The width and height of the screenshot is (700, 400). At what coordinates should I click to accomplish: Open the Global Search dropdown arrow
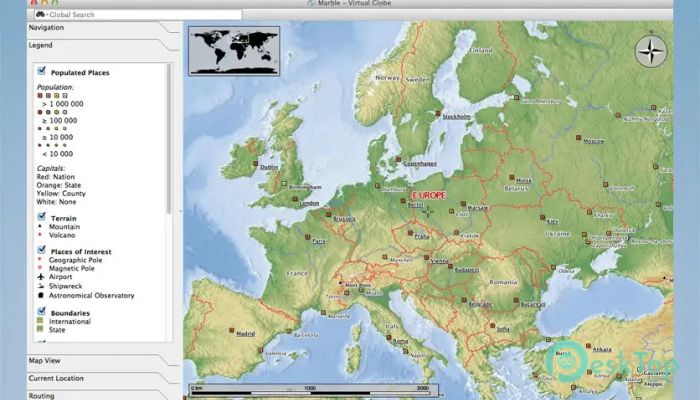(x=47, y=15)
